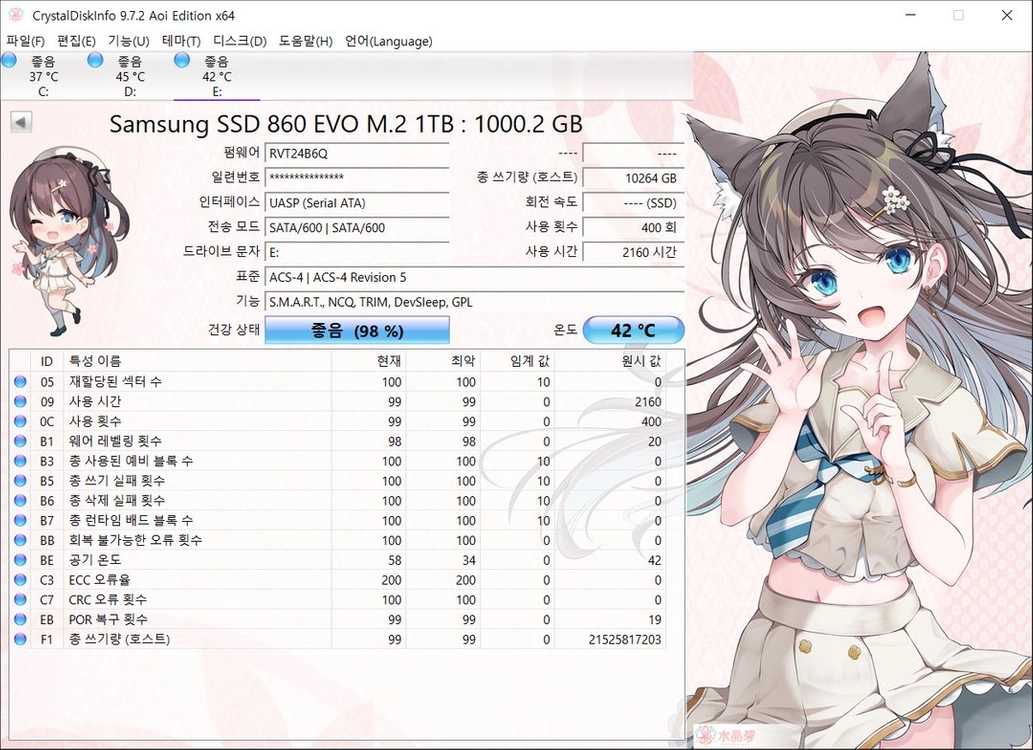Click the total host writes value 10264 GB
Screen dimensions: 1033x750
point(634,178)
